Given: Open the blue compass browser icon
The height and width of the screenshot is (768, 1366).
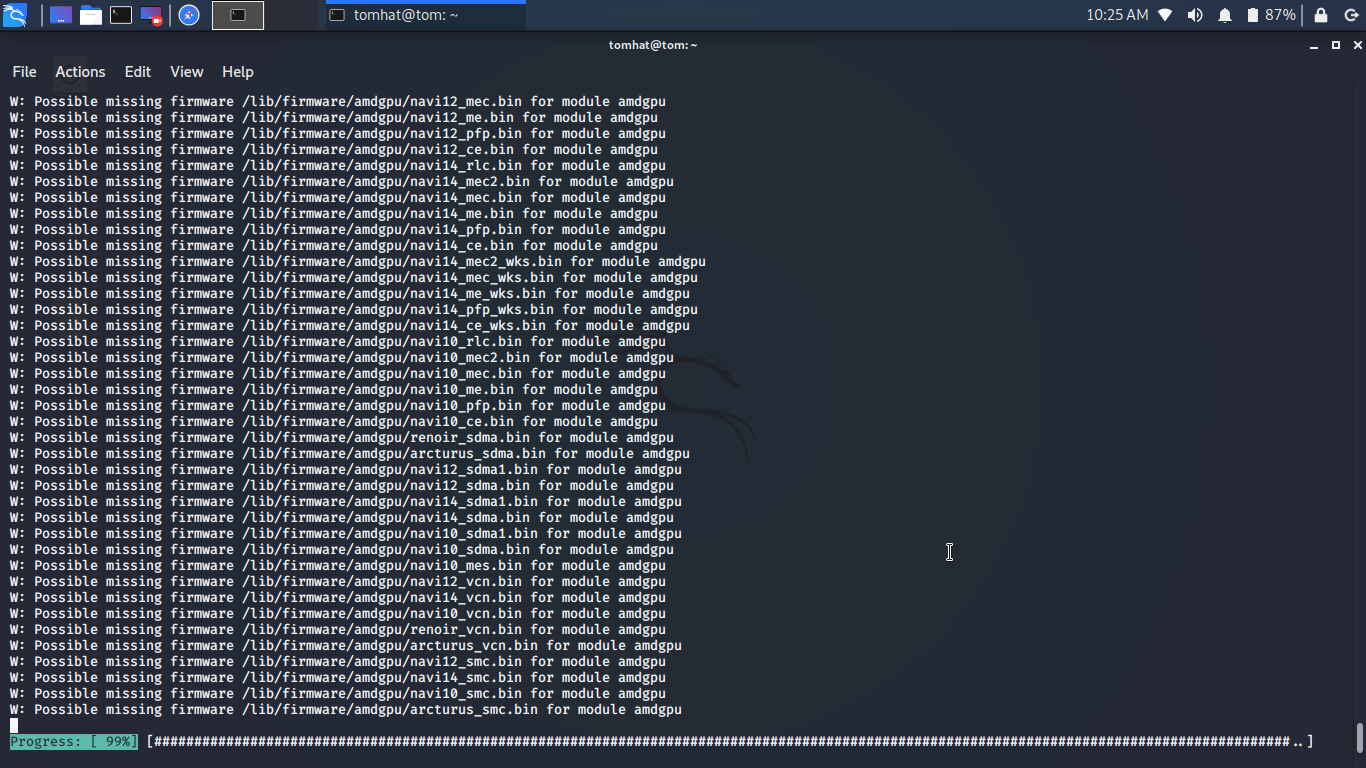Looking at the screenshot, I should tap(189, 15).
